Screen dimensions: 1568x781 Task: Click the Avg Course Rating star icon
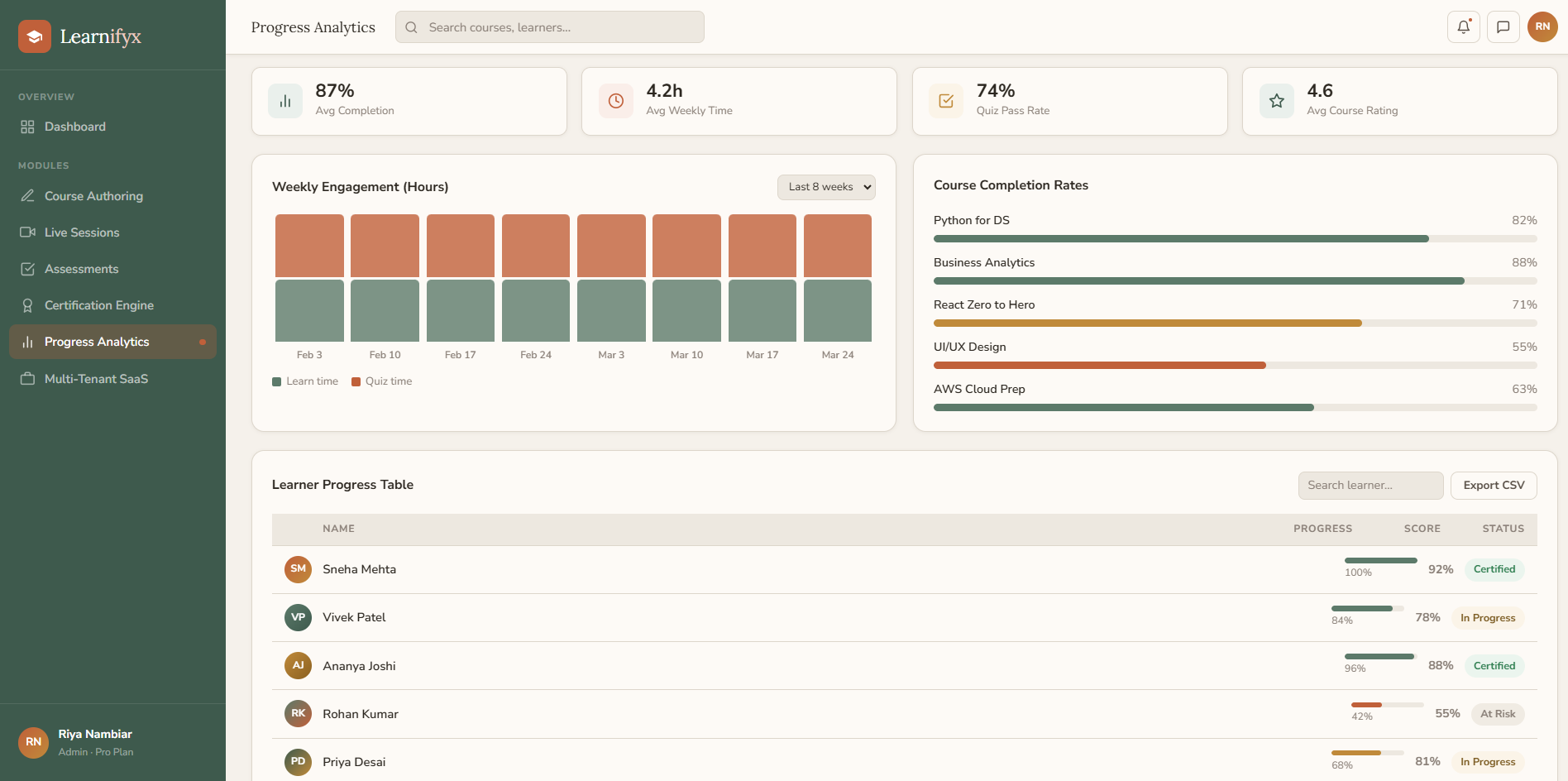1276,100
